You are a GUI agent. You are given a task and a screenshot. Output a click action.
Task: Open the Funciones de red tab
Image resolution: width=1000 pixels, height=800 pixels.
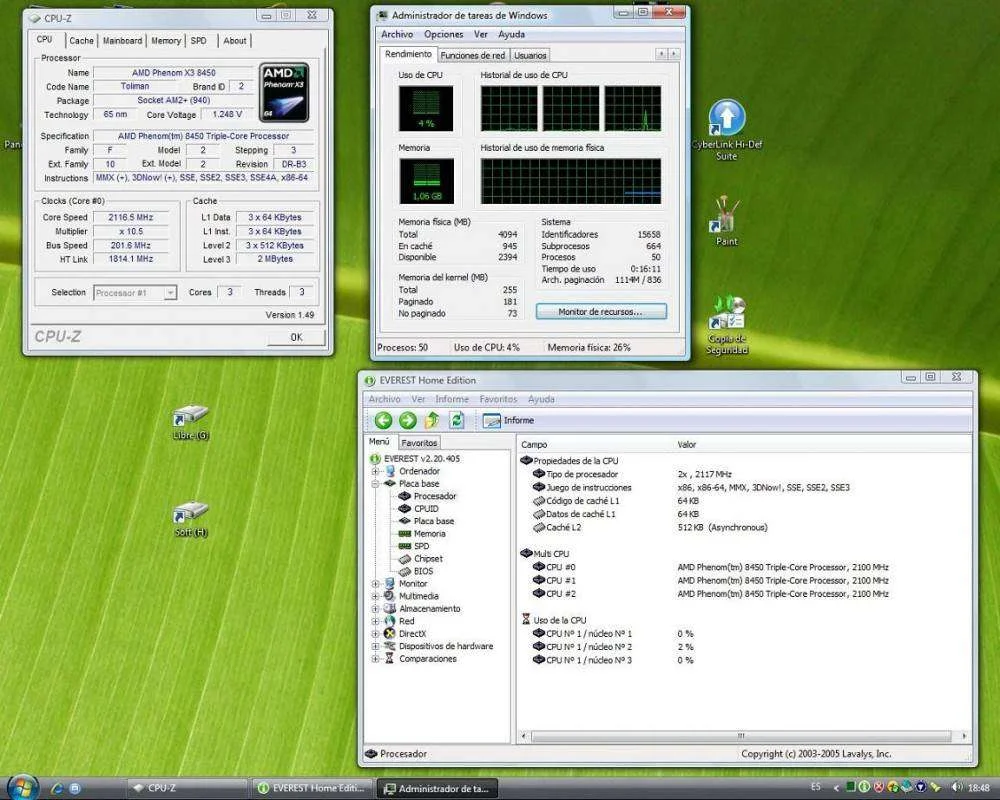pyautogui.click(x=472, y=55)
